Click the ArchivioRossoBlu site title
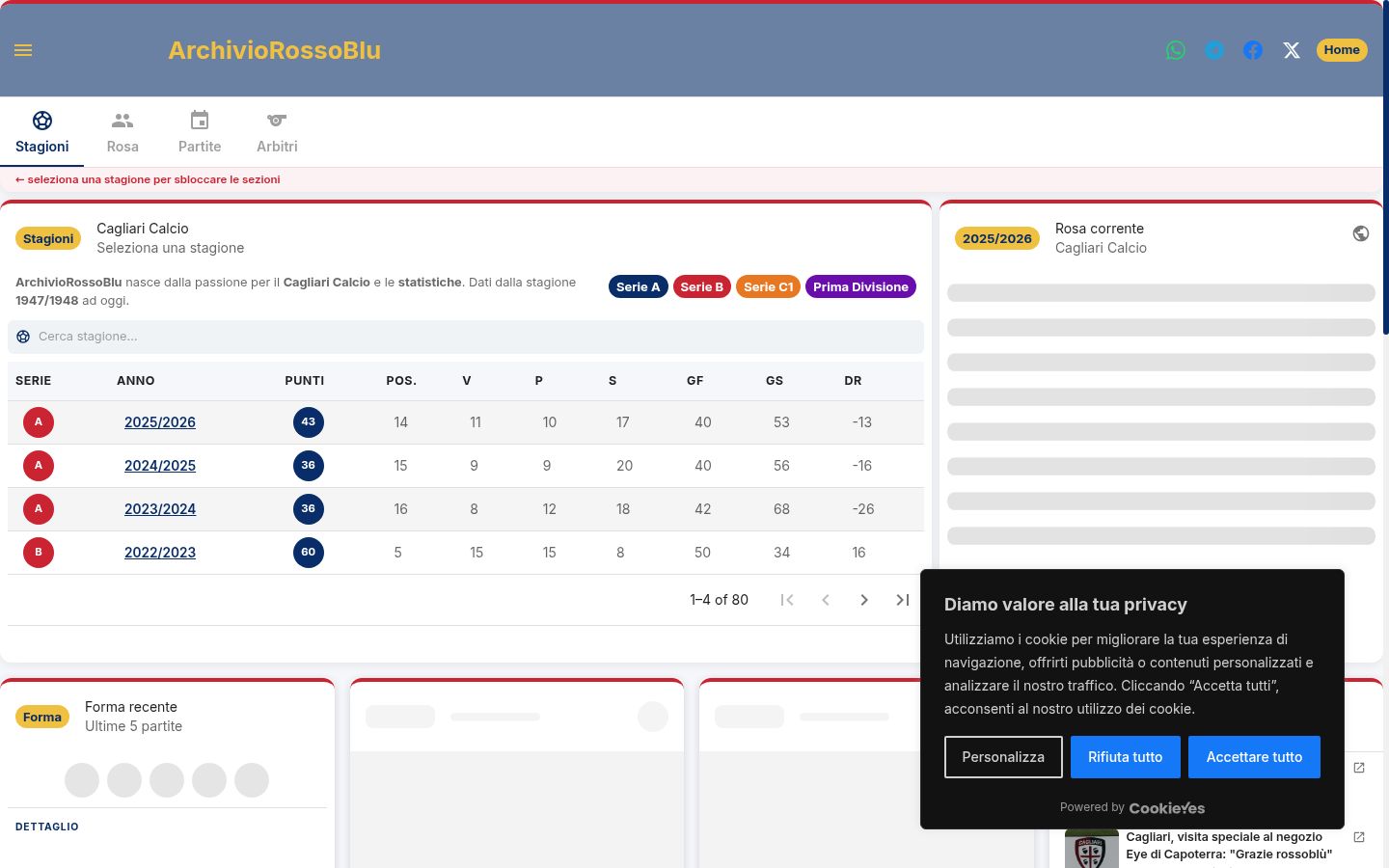This screenshot has width=1389, height=868. (275, 50)
